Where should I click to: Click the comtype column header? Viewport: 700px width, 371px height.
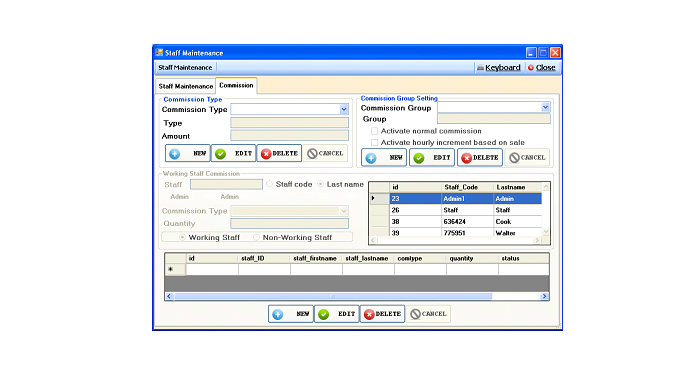pyautogui.click(x=420, y=258)
